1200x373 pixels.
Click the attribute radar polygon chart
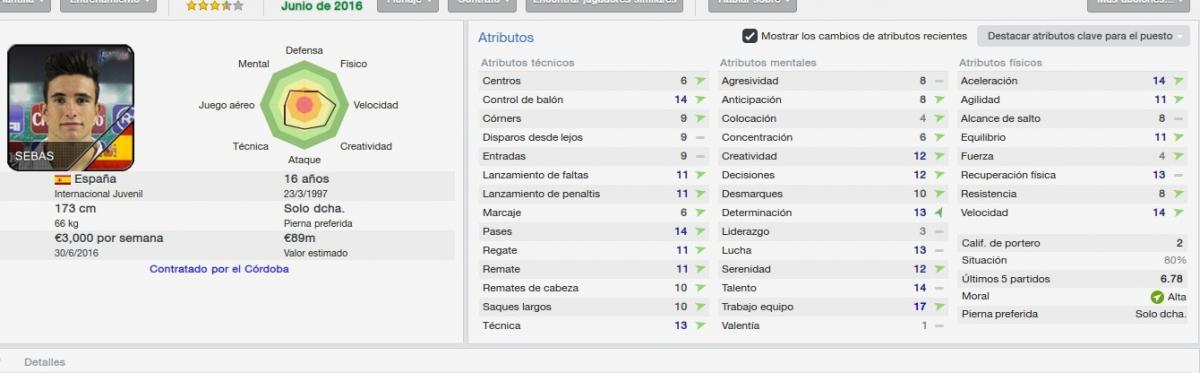pyautogui.click(x=303, y=104)
